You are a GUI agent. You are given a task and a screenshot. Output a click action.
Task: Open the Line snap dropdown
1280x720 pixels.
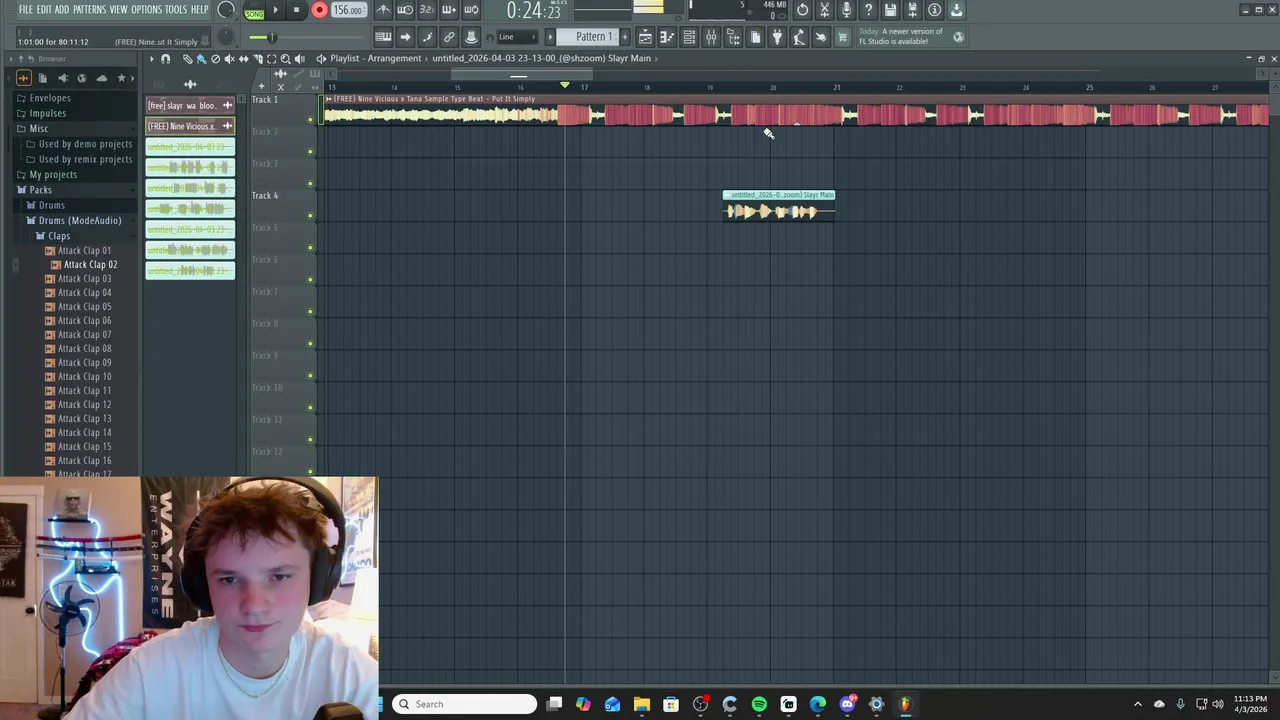pos(518,37)
